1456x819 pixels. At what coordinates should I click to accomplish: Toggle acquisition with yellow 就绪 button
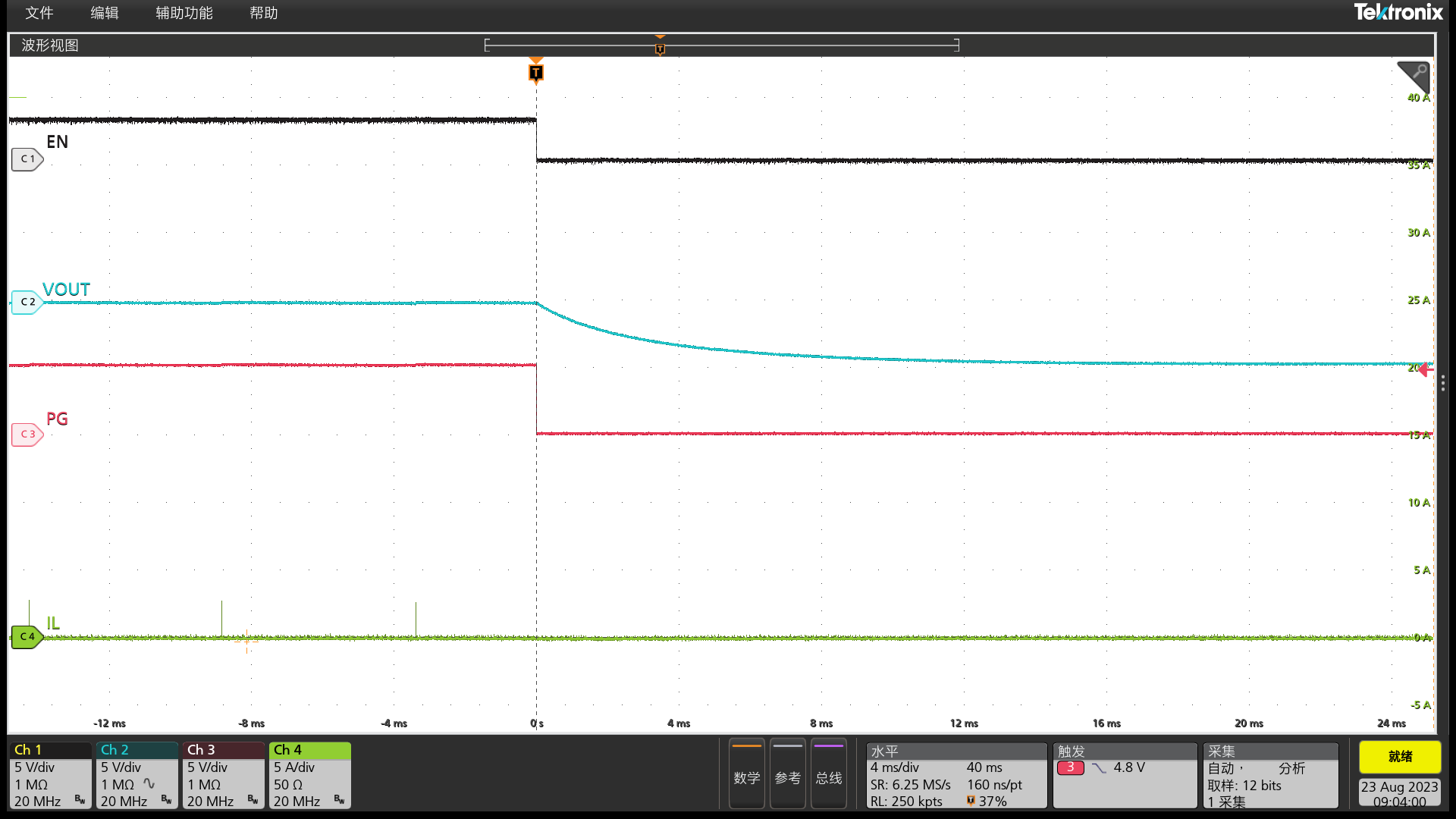[x=1399, y=757]
